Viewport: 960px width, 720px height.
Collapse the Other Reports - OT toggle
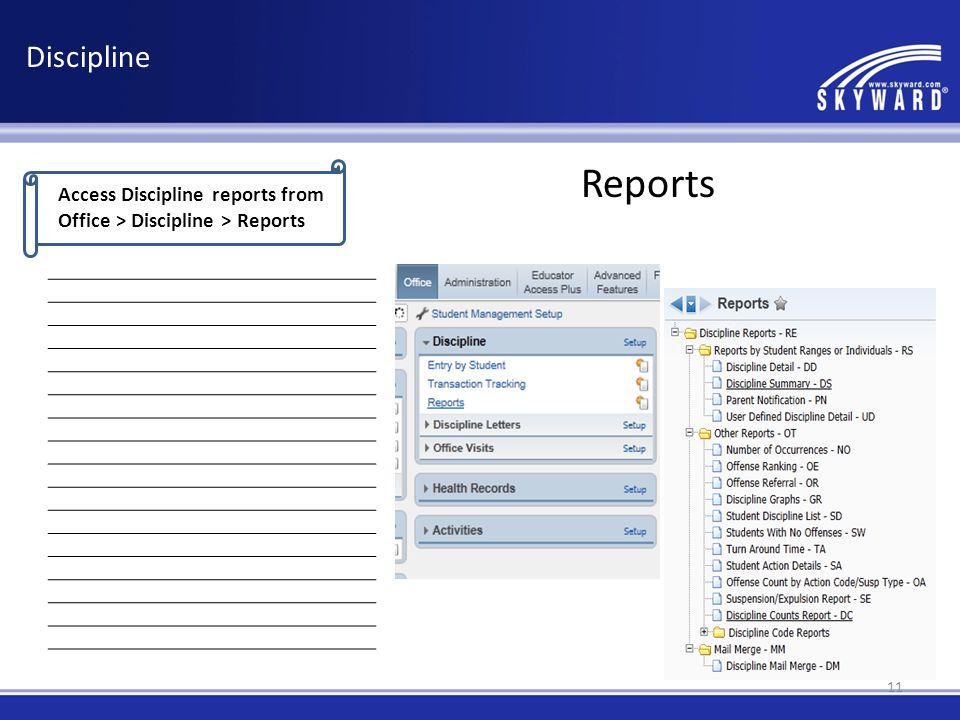(689, 432)
